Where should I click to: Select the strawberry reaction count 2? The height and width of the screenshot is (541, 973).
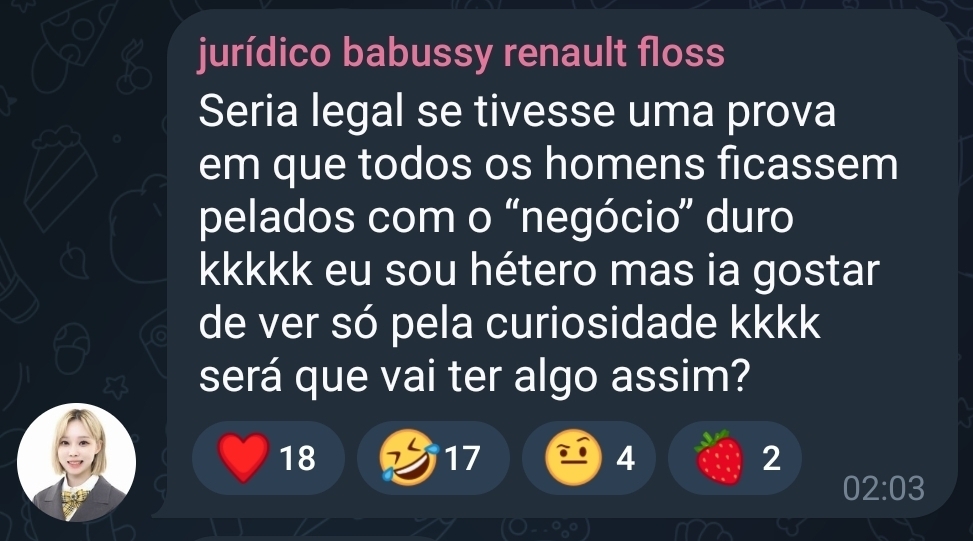735,458
